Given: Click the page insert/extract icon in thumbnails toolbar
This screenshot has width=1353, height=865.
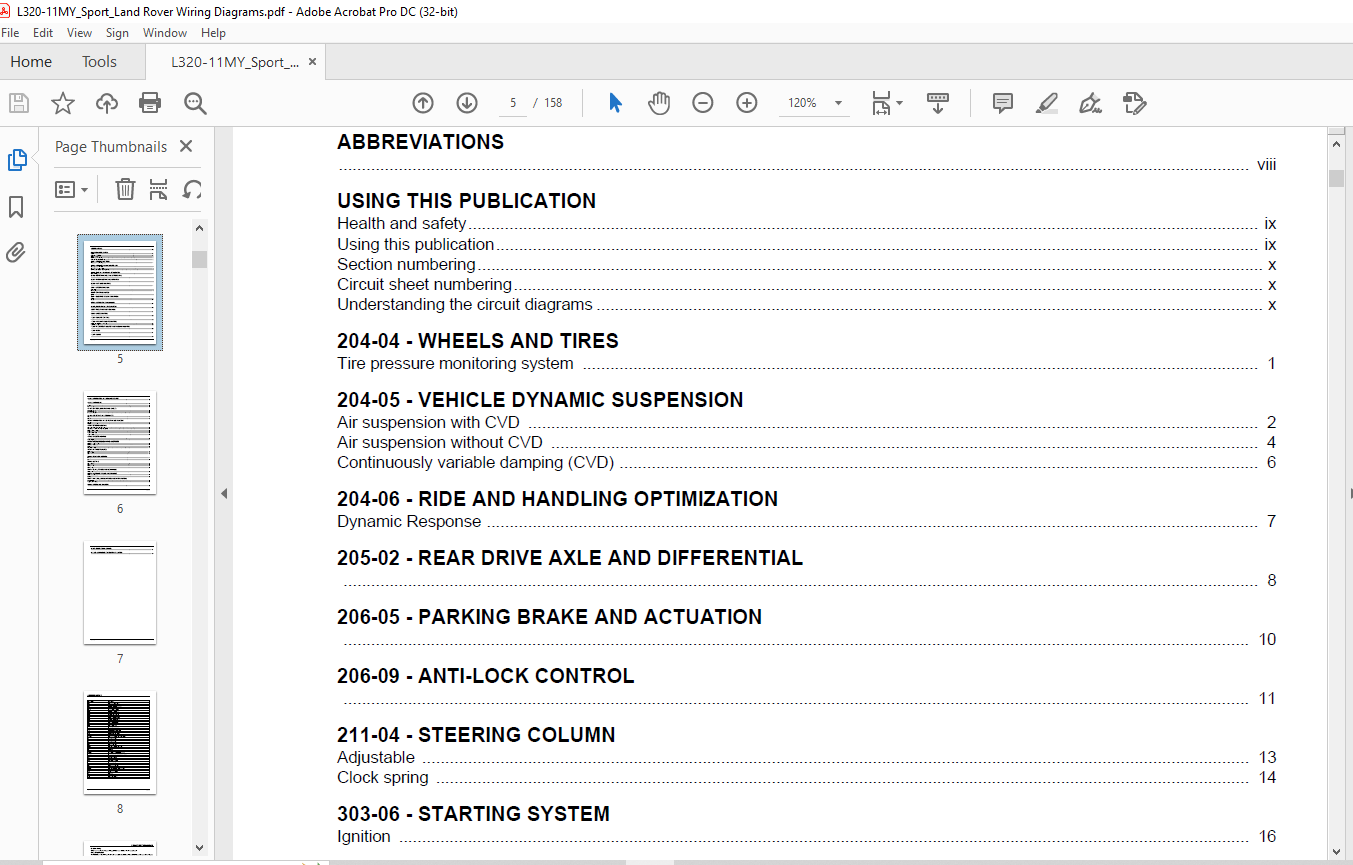Looking at the screenshot, I should pos(158,189).
